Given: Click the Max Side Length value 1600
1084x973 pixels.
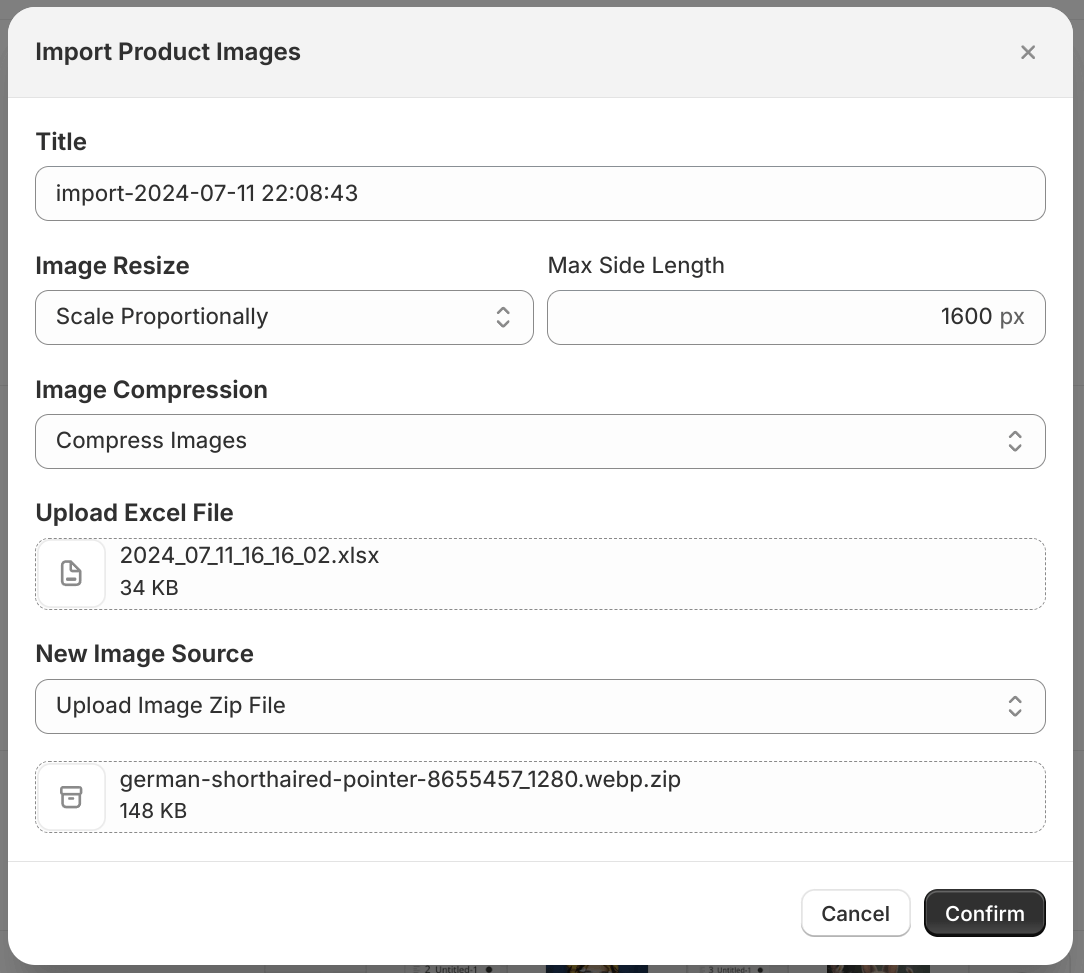Looking at the screenshot, I should [x=965, y=317].
